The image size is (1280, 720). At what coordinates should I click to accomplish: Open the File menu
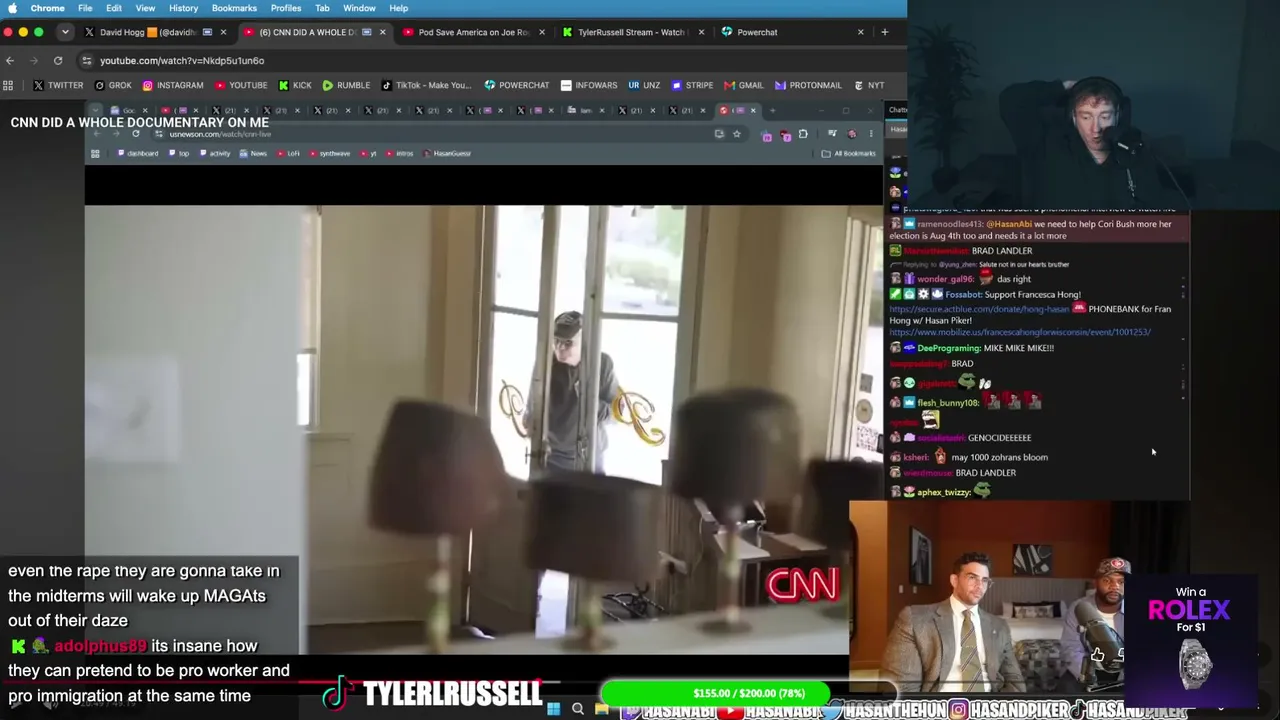click(x=85, y=8)
